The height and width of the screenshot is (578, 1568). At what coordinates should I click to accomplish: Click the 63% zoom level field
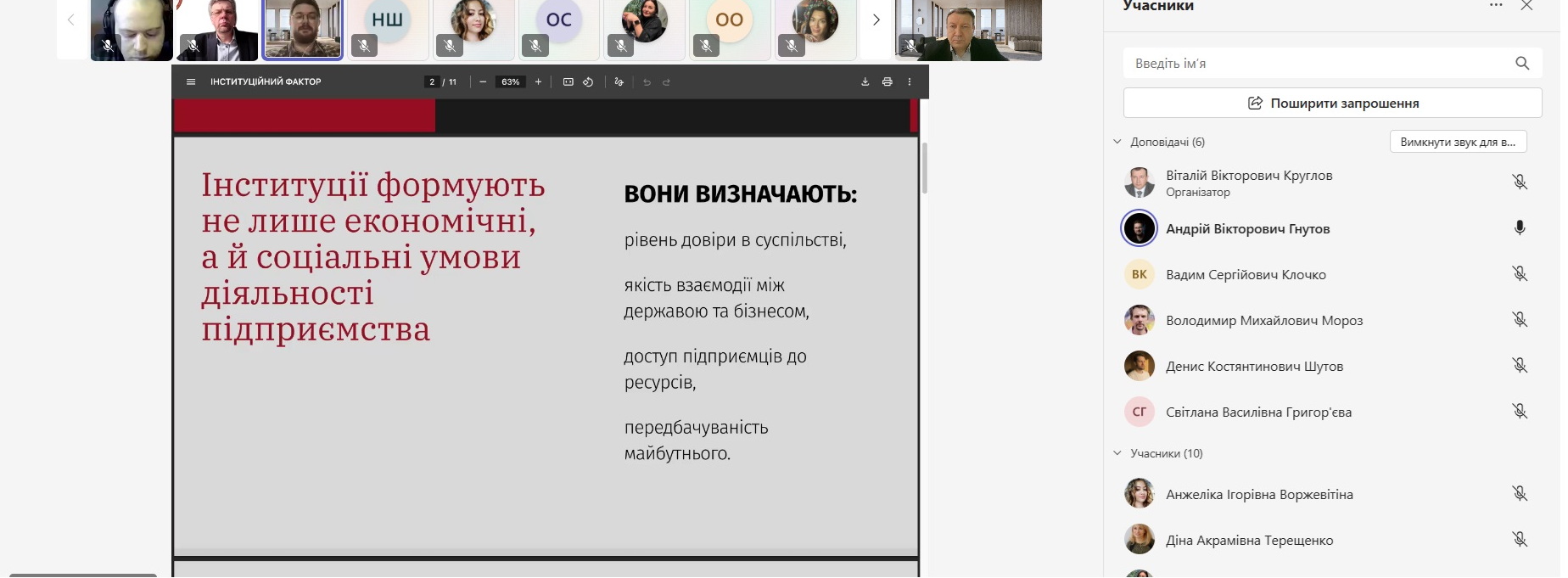pos(510,82)
